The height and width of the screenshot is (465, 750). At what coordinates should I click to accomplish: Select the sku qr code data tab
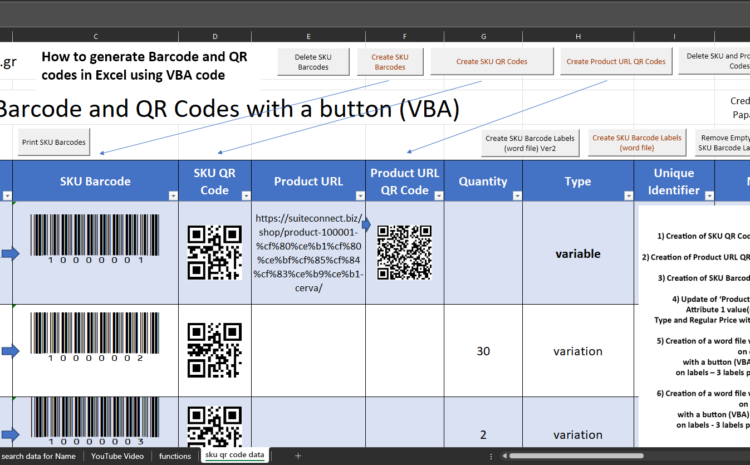coord(234,455)
